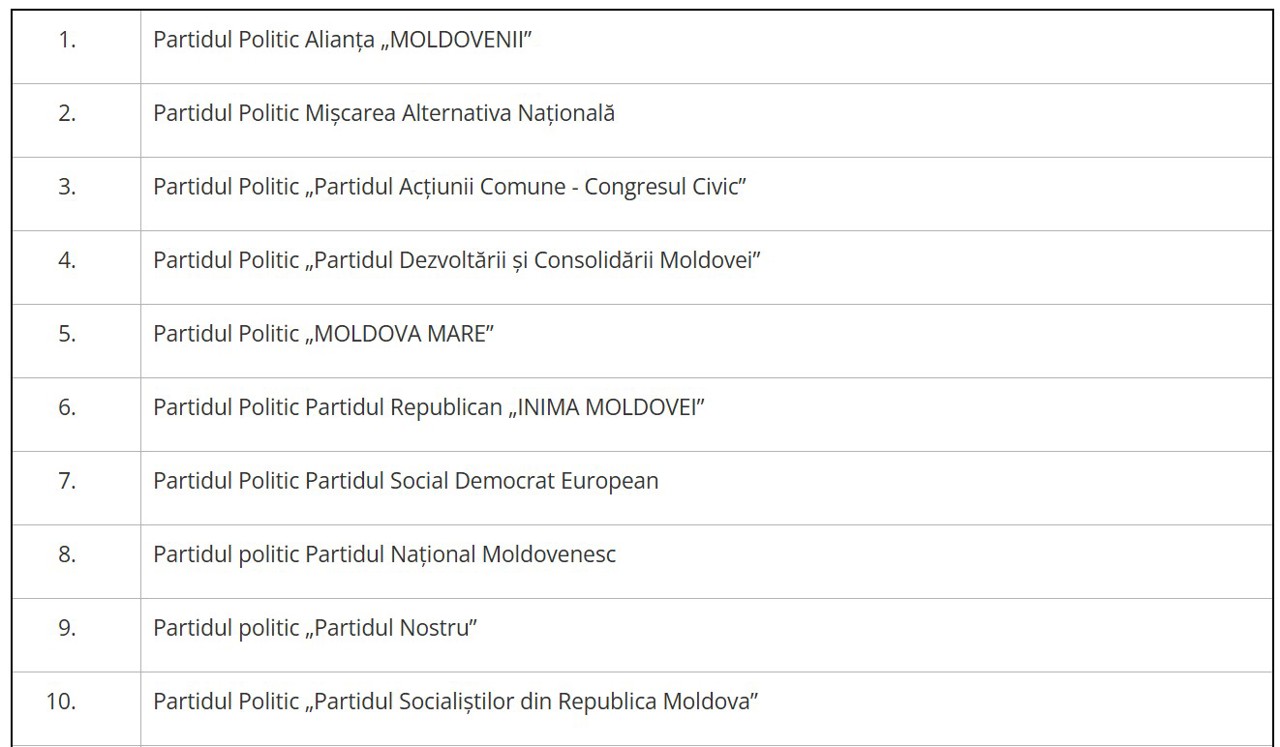Click the number 4. cell
Image resolution: width=1280 pixels, height=747 pixels.
coord(66,260)
